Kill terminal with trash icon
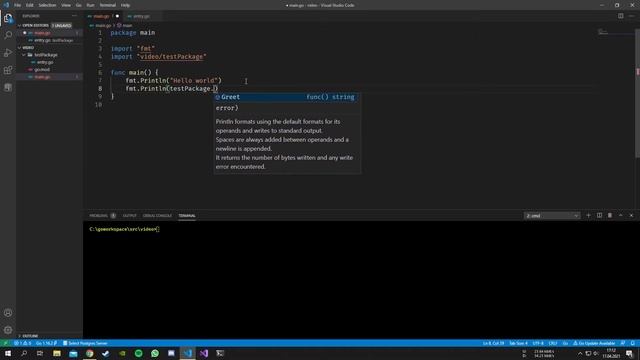The width and height of the screenshot is (640, 360). click(610, 216)
